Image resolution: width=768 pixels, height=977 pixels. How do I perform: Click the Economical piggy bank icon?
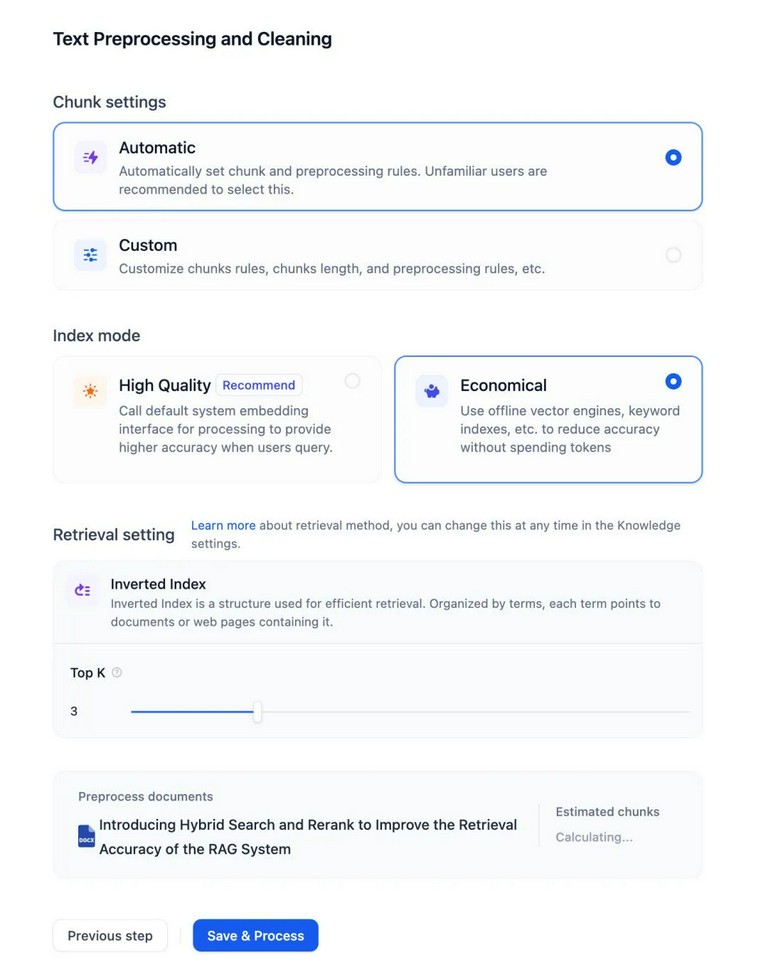pos(432,391)
